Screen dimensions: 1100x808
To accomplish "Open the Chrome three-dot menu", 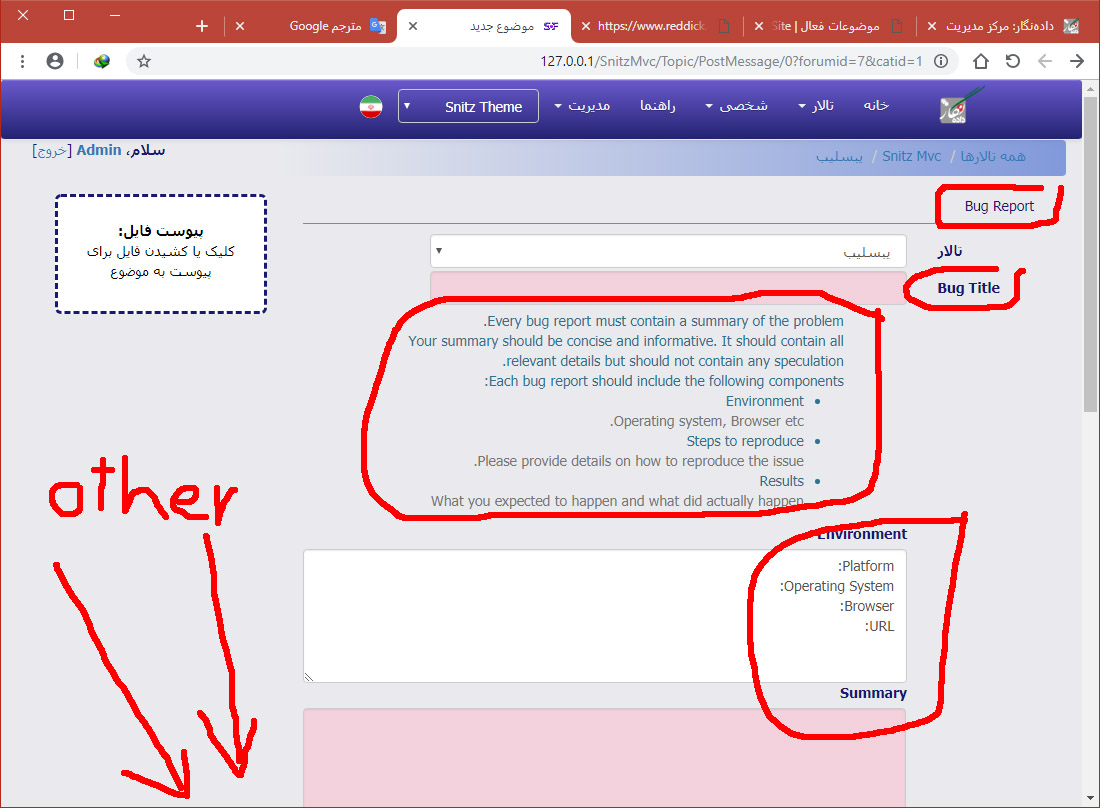I will click(22, 61).
